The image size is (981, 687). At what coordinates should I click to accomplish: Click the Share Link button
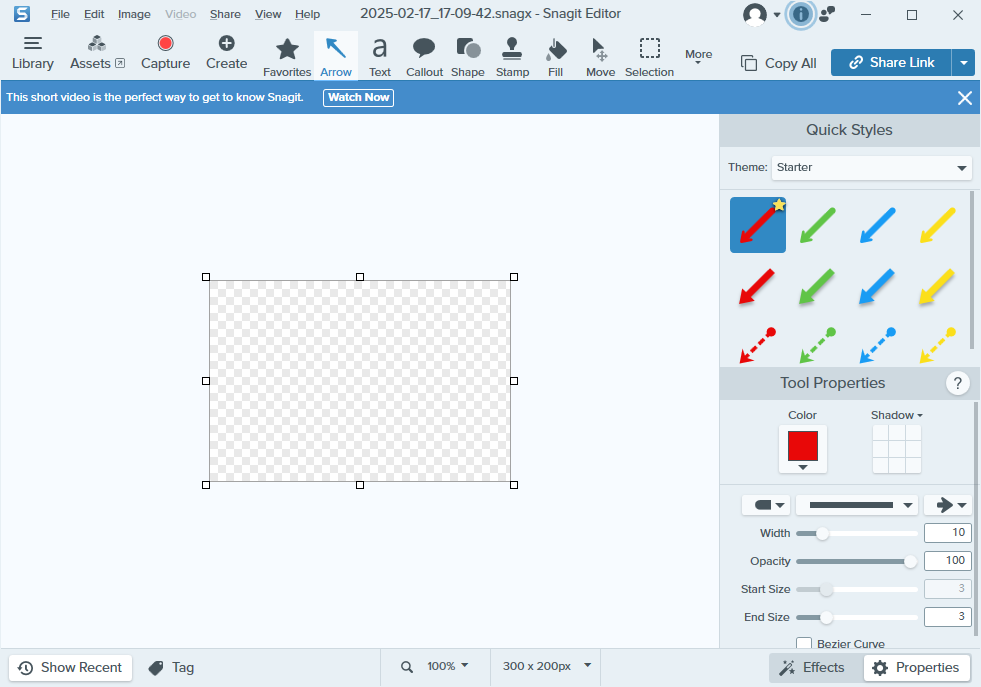[x=891, y=63]
